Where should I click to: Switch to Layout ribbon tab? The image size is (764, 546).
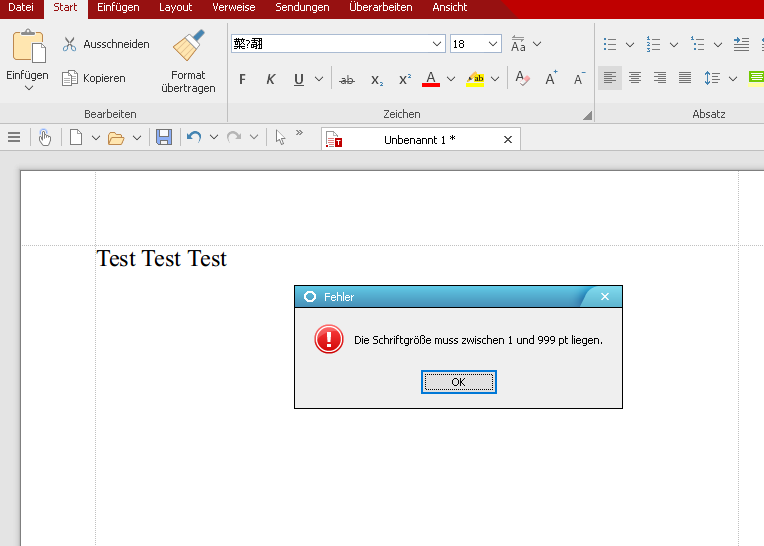point(175,7)
